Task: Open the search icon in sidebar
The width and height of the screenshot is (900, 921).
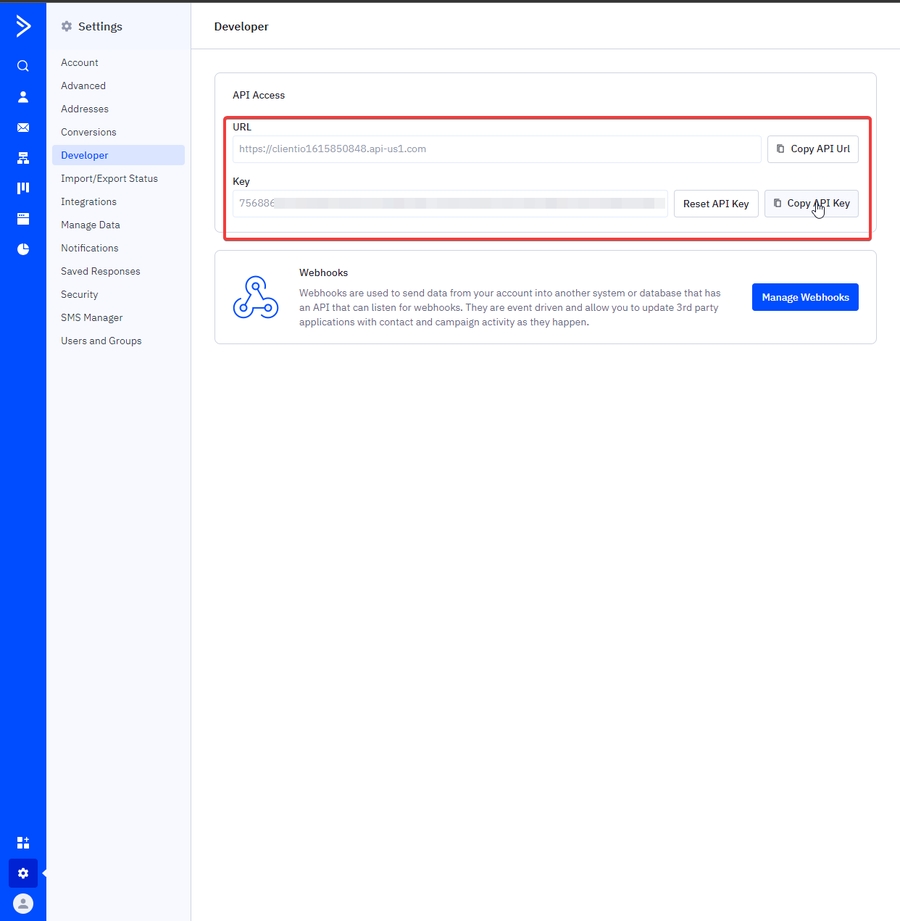Action: (23, 66)
